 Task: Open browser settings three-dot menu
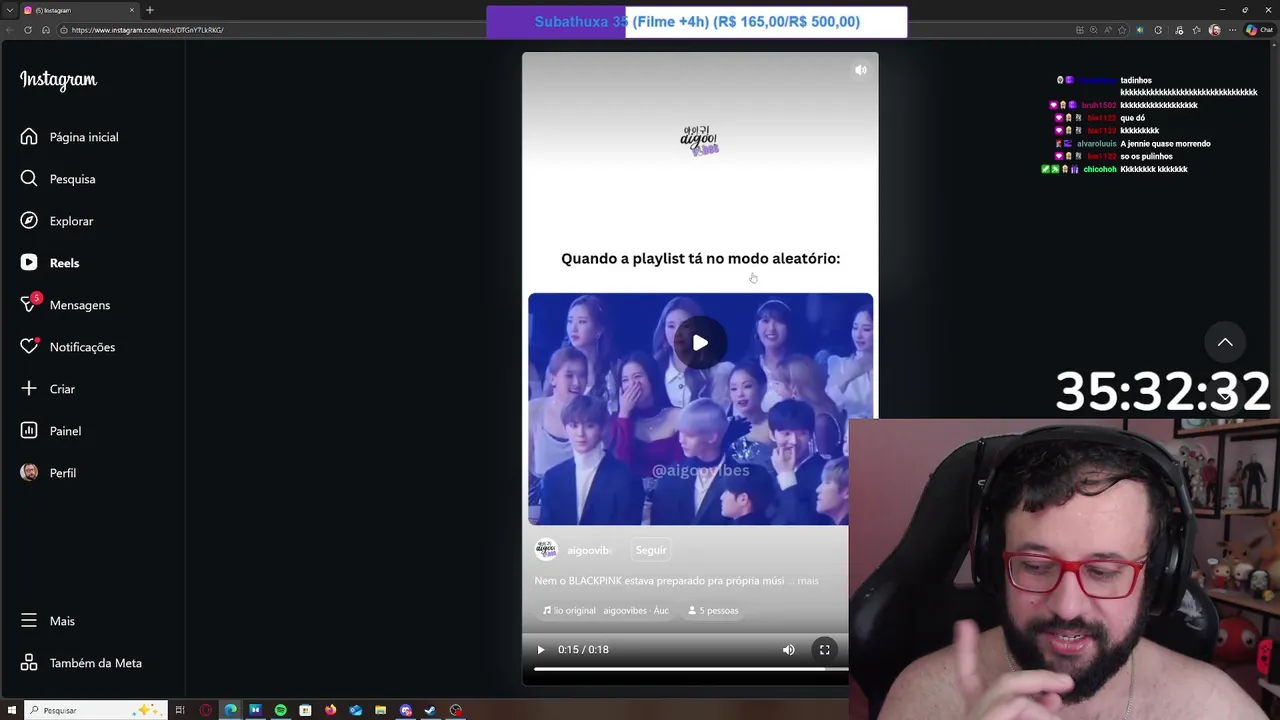(1232, 30)
